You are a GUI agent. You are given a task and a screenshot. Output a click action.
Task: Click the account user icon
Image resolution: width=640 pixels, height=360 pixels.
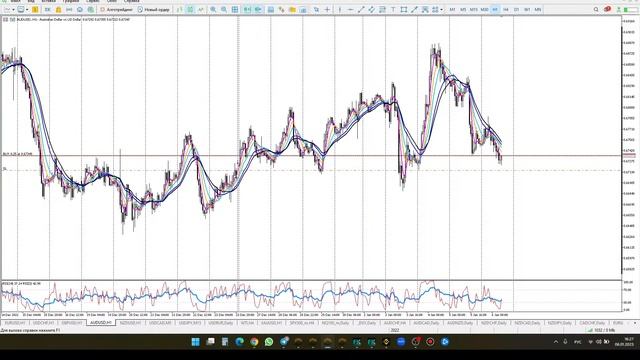click(x=619, y=9)
